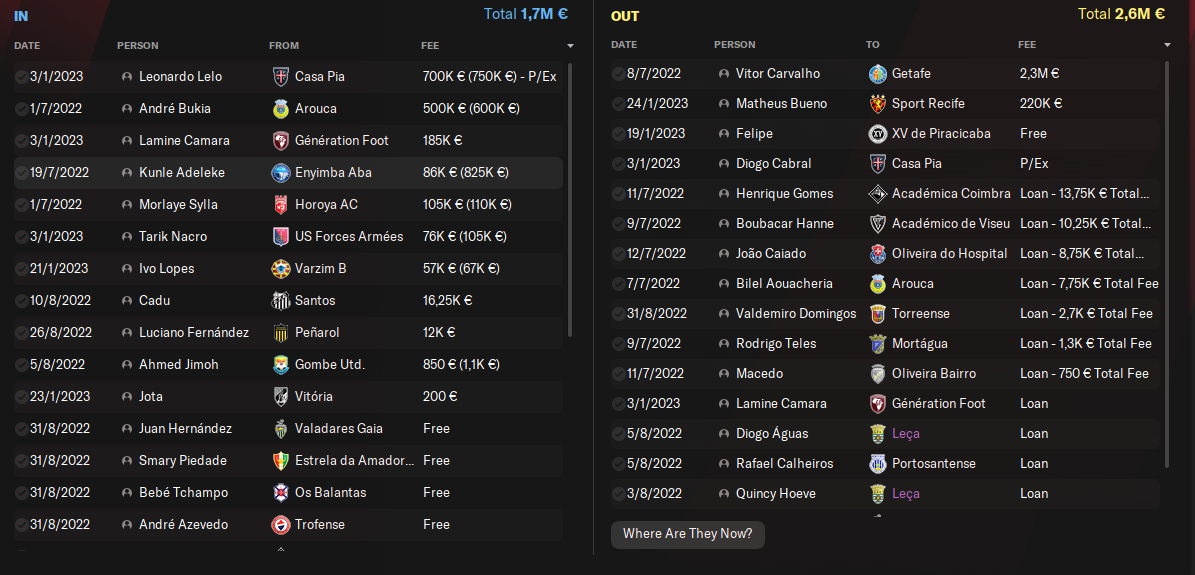Click the Casa Pia club badge in IN list

coord(280,77)
